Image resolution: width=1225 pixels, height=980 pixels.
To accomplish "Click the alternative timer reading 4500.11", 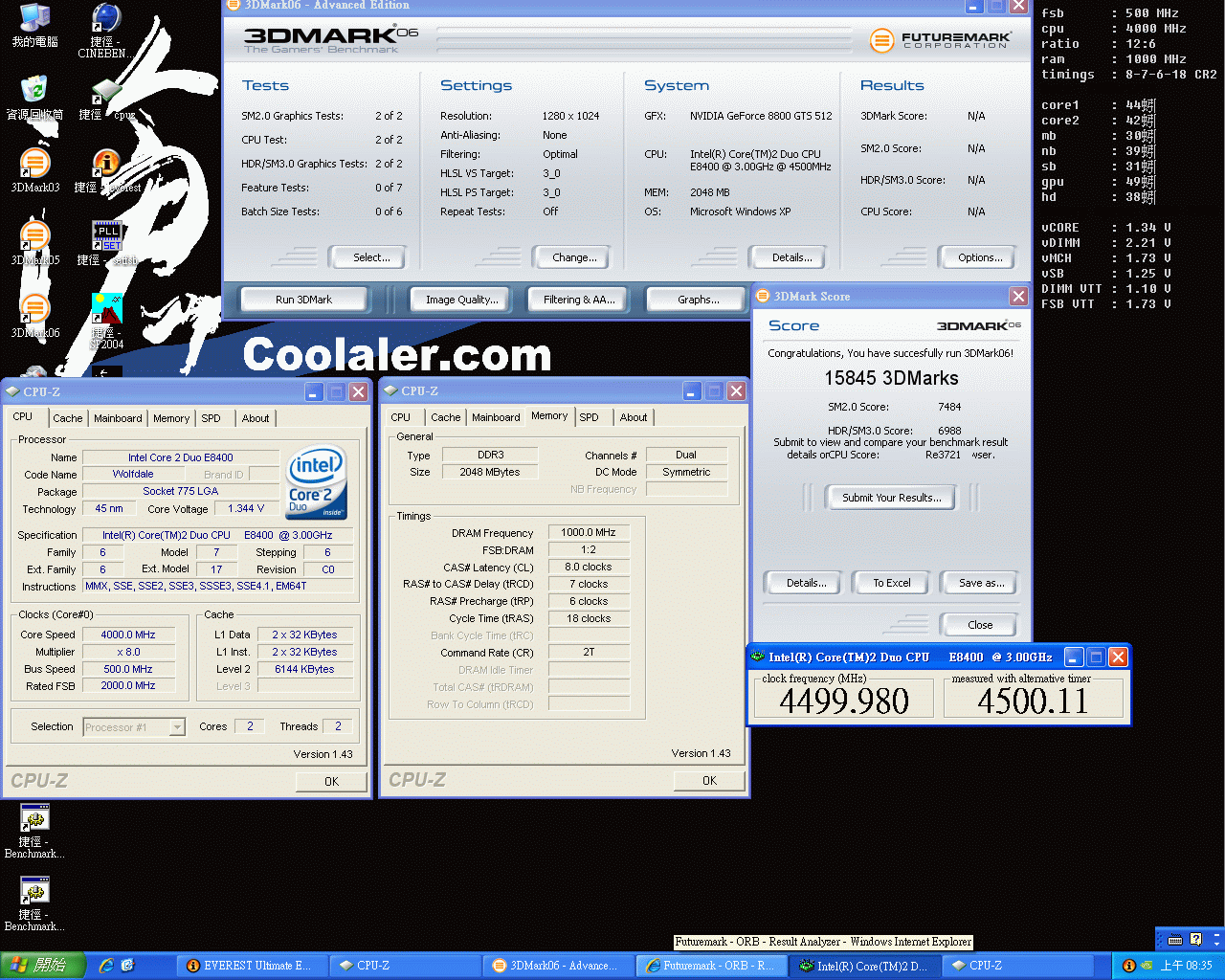I will click(1034, 702).
